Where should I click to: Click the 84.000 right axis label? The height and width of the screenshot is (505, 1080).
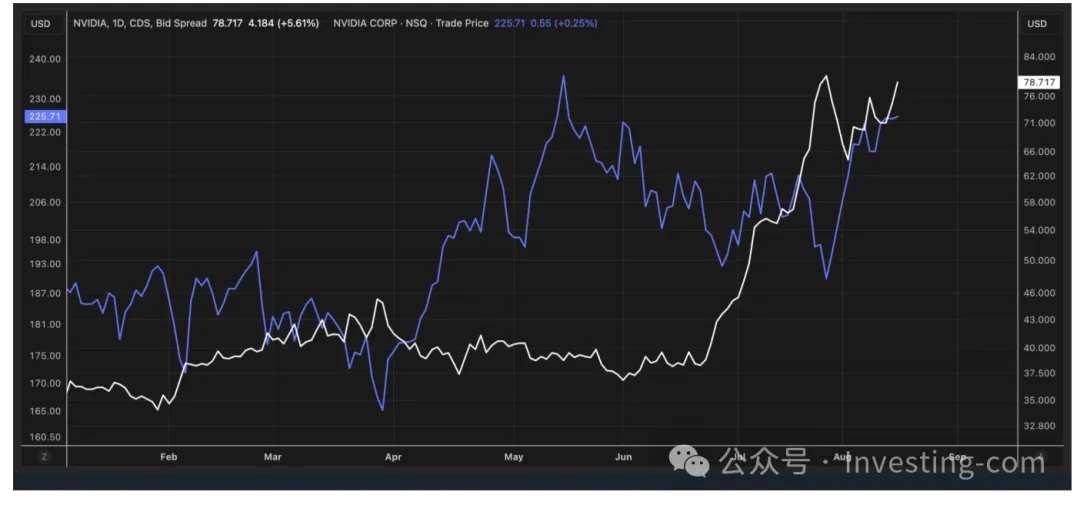(x=1040, y=56)
